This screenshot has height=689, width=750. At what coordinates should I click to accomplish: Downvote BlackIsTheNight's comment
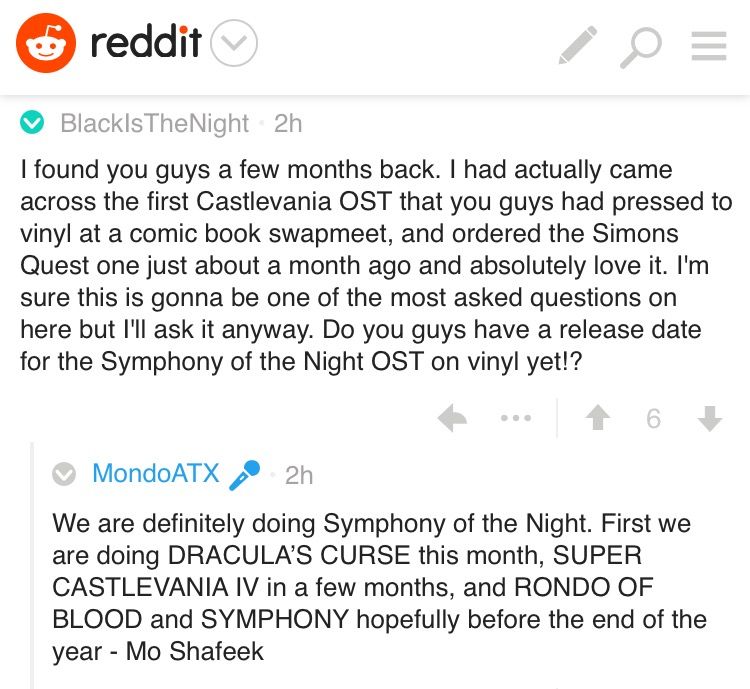coord(710,420)
